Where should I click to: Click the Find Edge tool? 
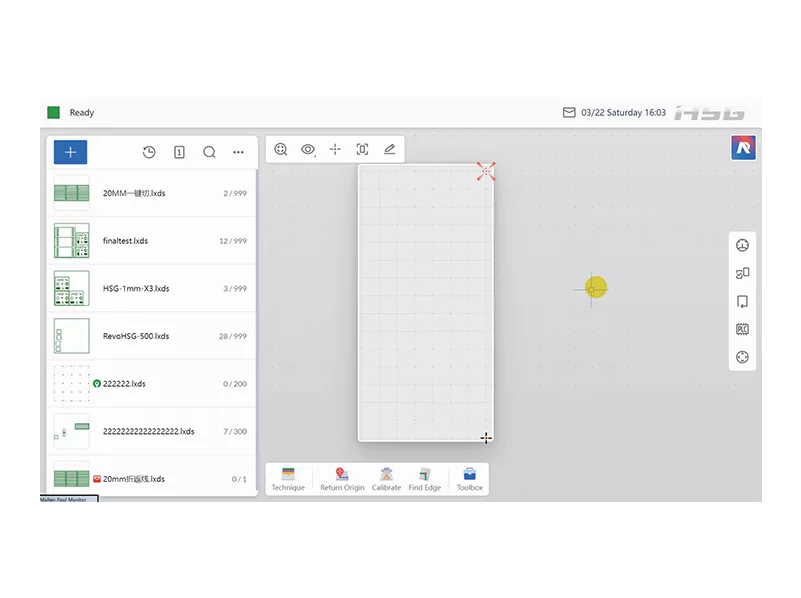pyautogui.click(x=424, y=479)
